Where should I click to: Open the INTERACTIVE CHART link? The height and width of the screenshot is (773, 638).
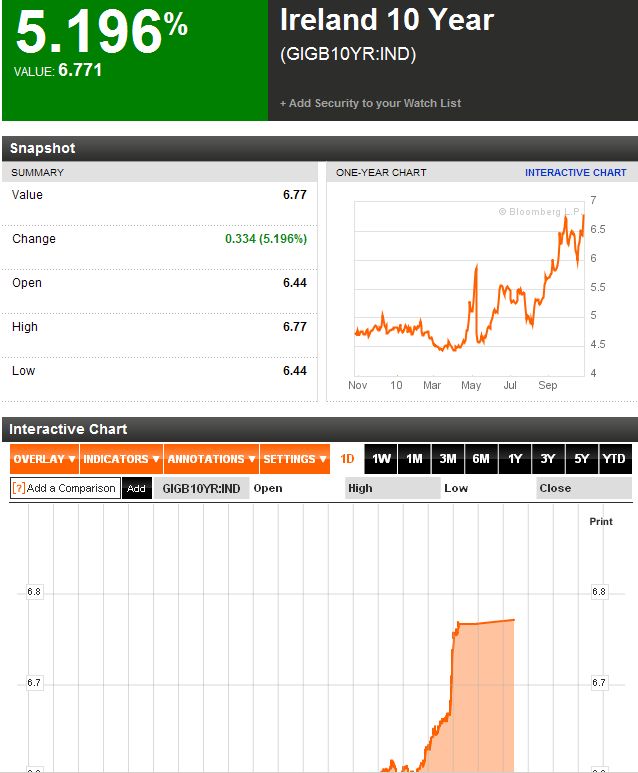pyautogui.click(x=575, y=173)
